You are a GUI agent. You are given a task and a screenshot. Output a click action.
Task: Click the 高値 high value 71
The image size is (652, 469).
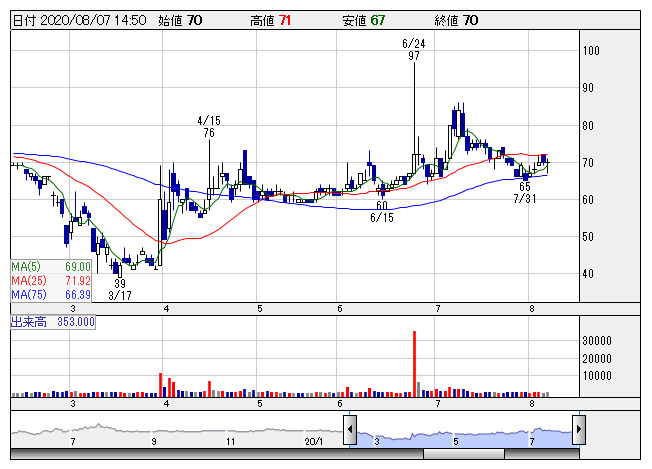tap(286, 19)
